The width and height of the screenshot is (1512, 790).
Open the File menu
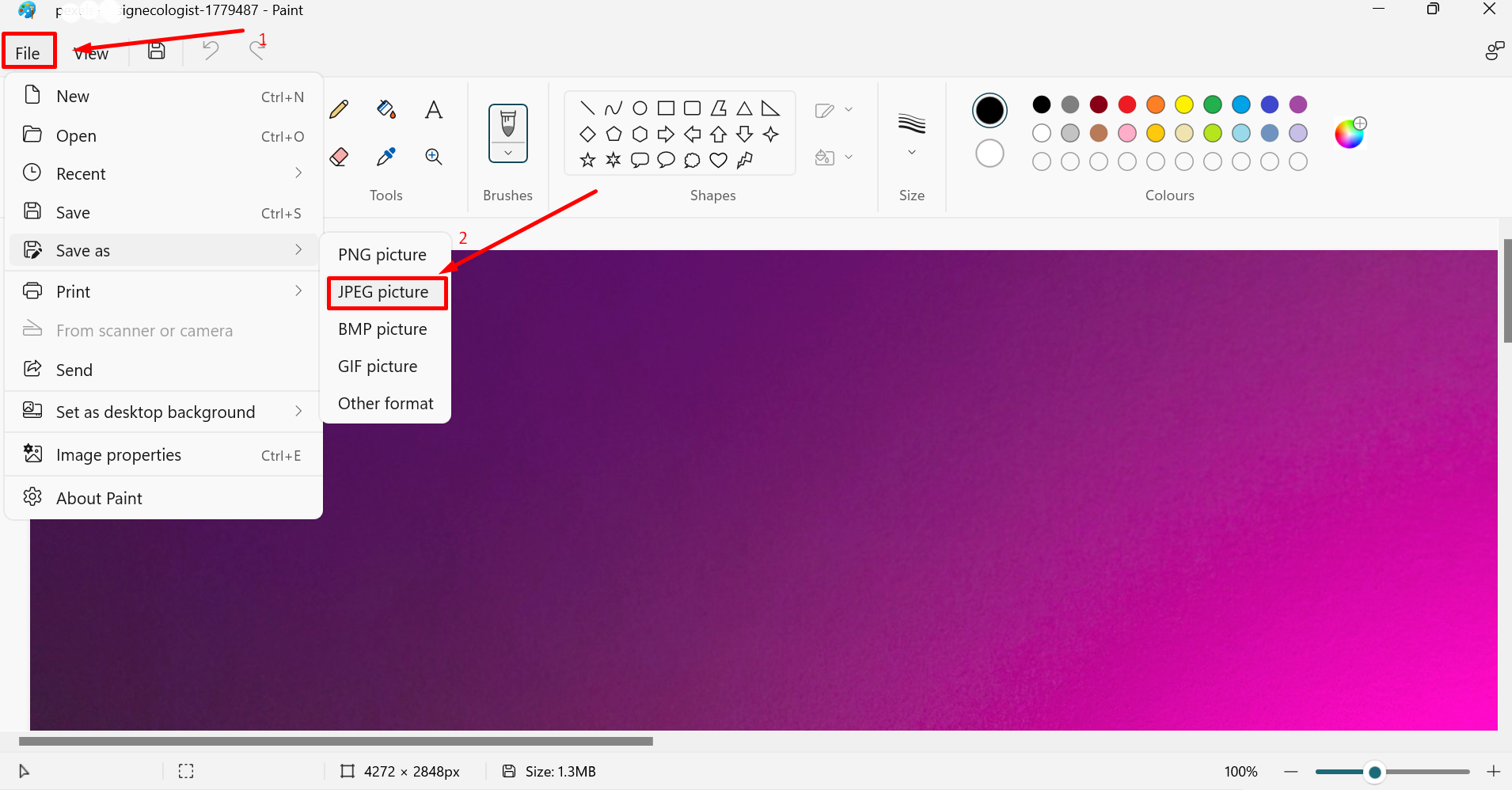28,52
